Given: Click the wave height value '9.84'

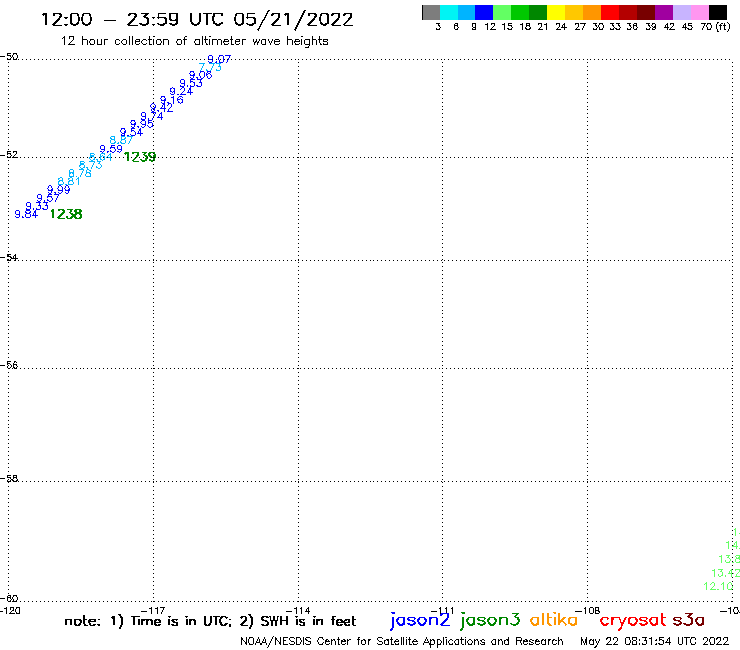Looking at the screenshot, I should (26, 215).
